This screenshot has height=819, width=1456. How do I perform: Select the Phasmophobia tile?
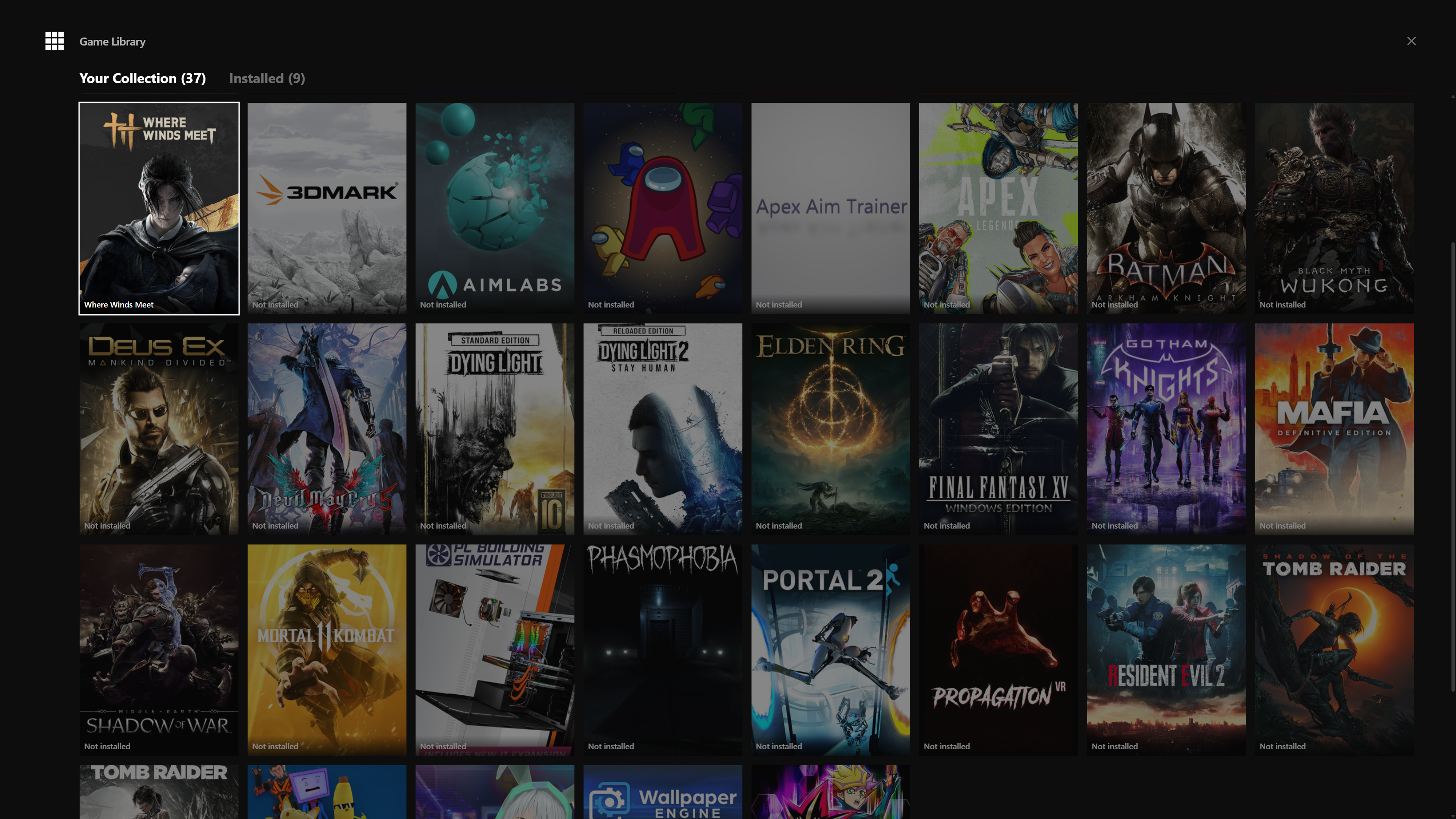pos(662,650)
